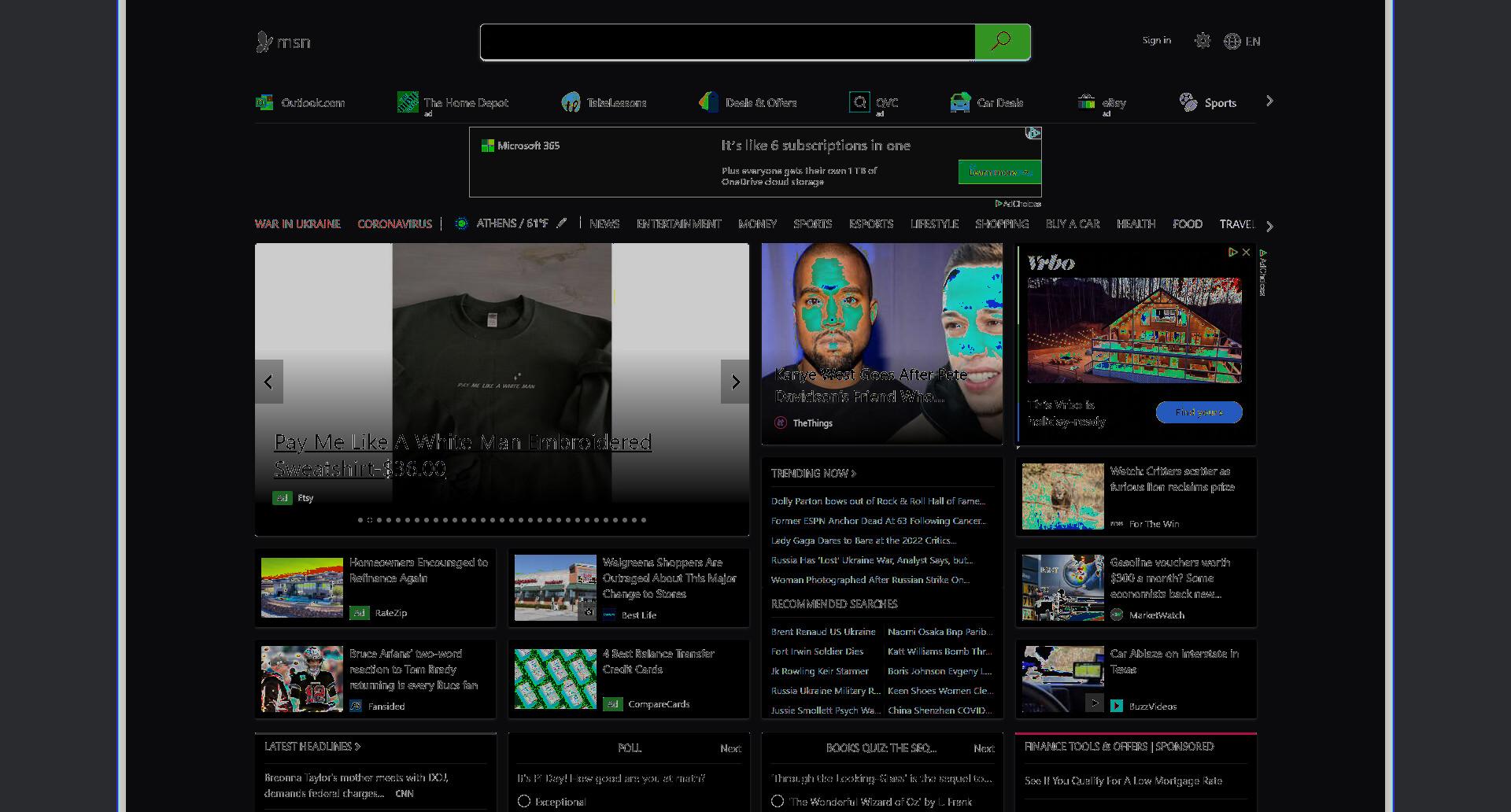The width and height of the screenshot is (1511, 812).
Task: Open the Low Mortgage Rate sponsored link
Action: [1123, 781]
